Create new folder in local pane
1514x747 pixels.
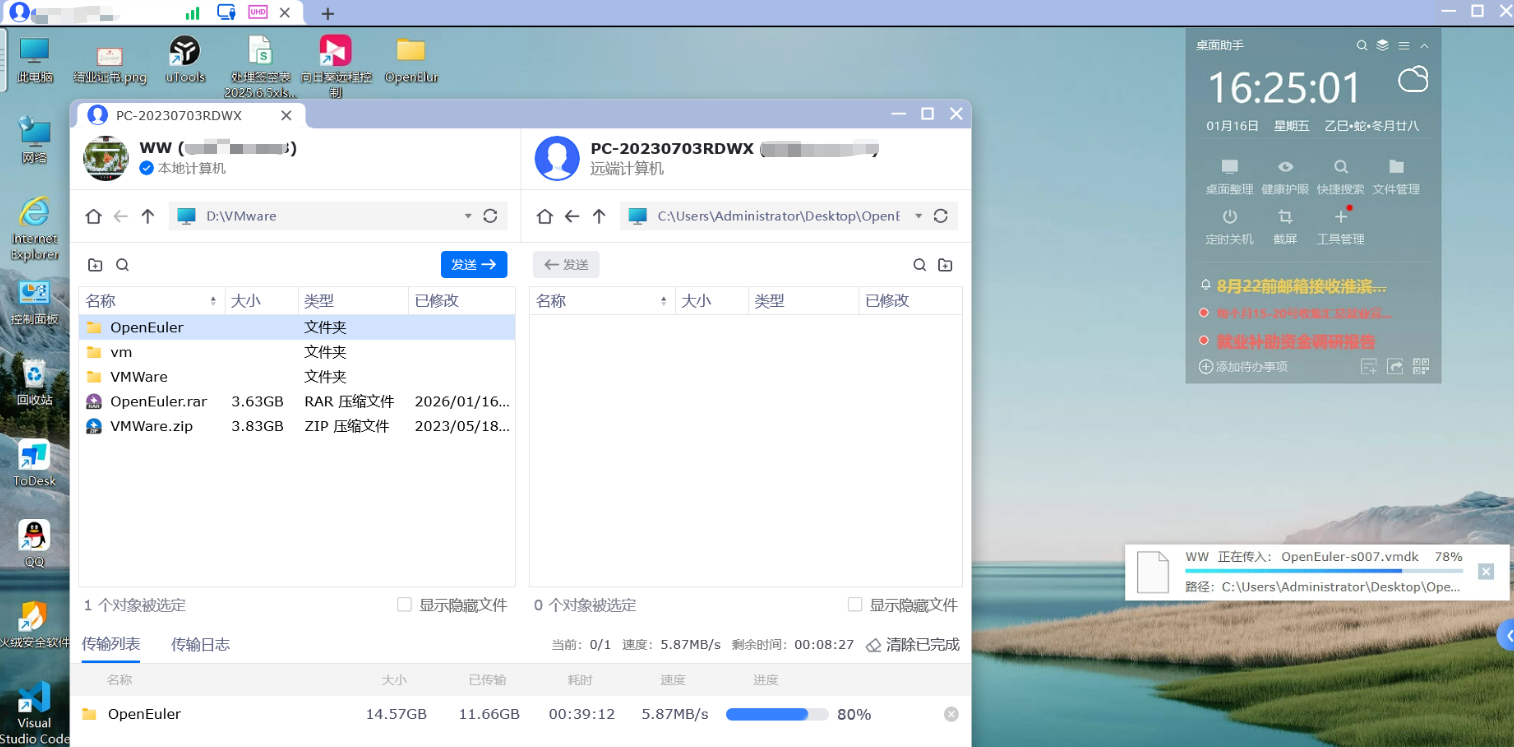[95, 265]
